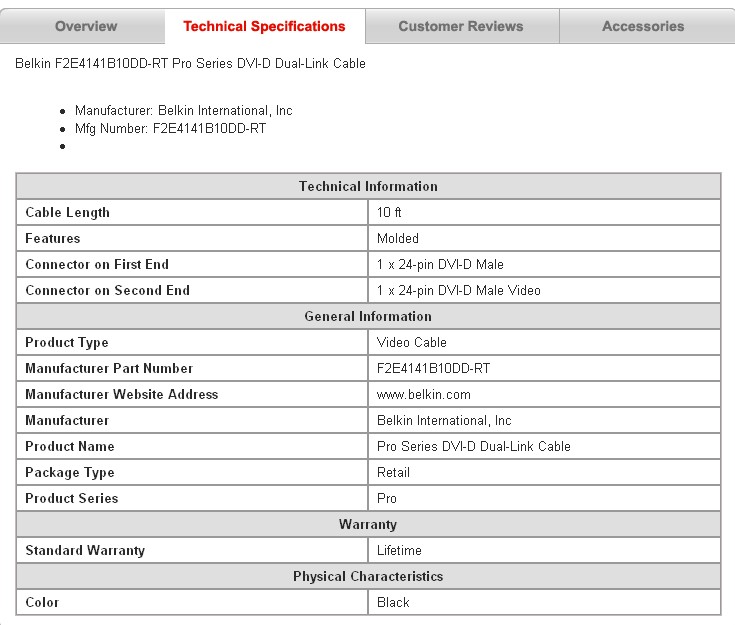Click the product title Belkin F2E4141B10DD-RT Pro Series
The width and height of the screenshot is (735, 625).
190,63
